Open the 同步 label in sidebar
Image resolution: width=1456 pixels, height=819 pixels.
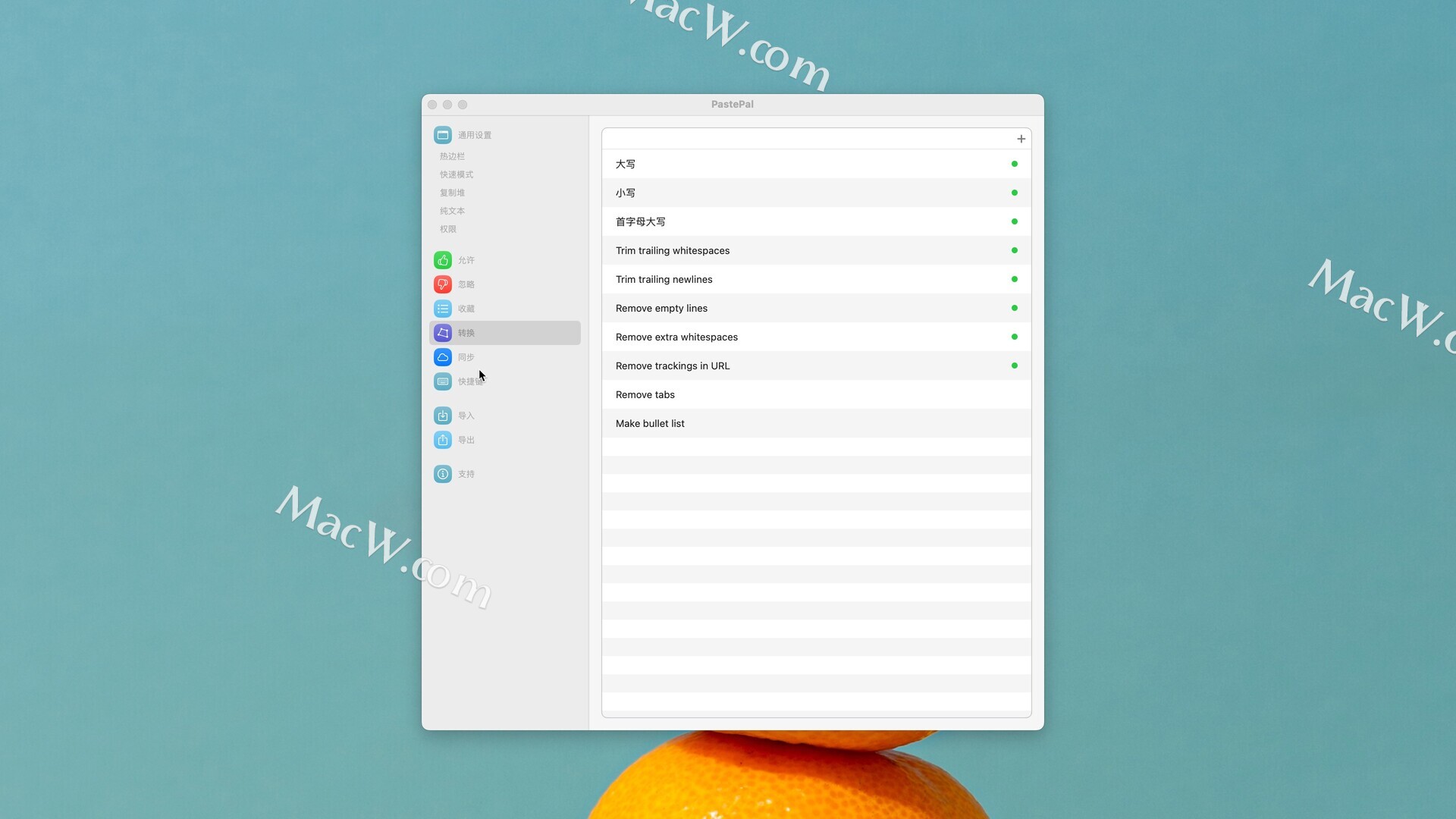pyautogui.click(x=466, y=357)
